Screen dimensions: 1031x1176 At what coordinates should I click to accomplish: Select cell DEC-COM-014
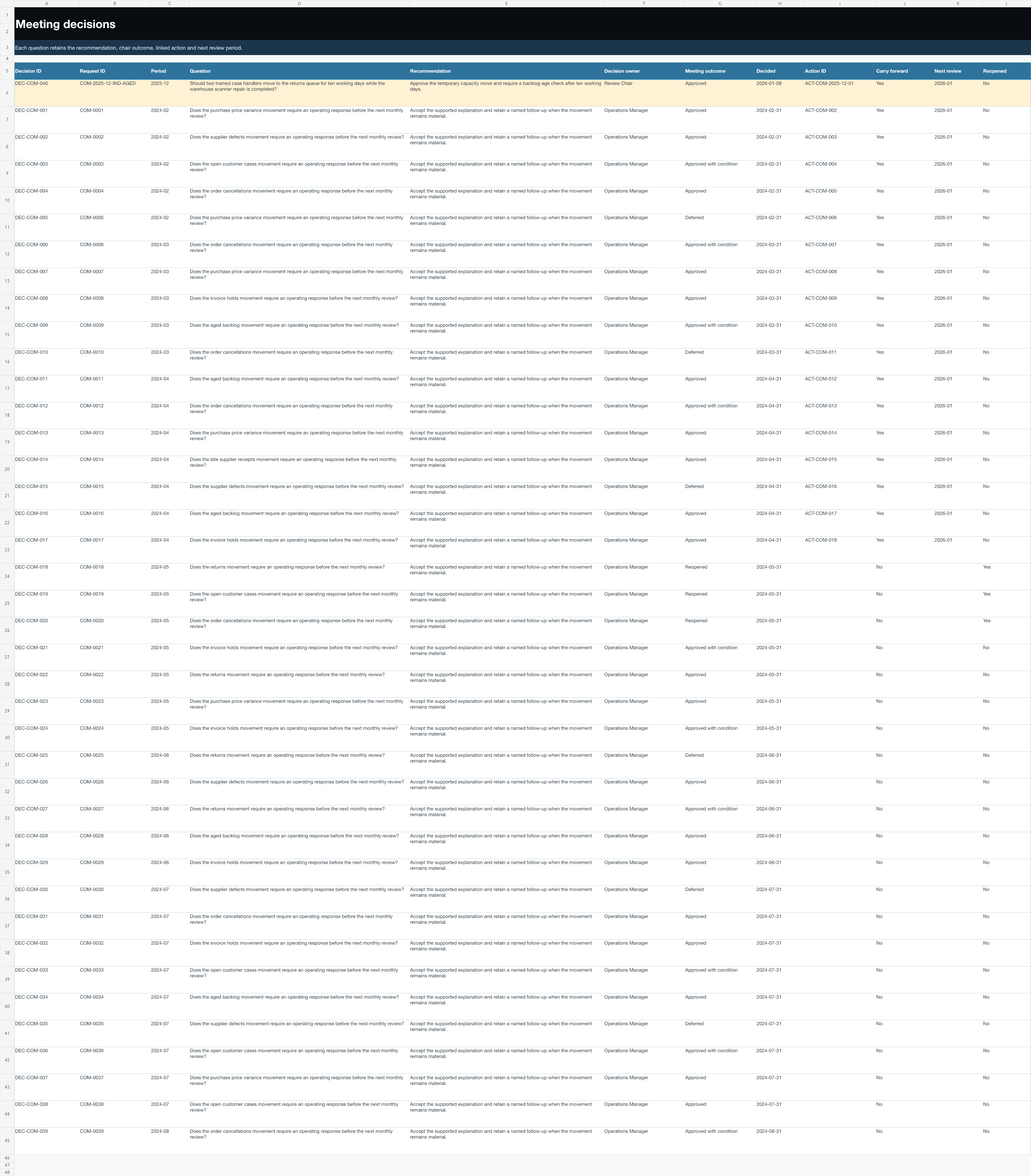click(46, 469)
